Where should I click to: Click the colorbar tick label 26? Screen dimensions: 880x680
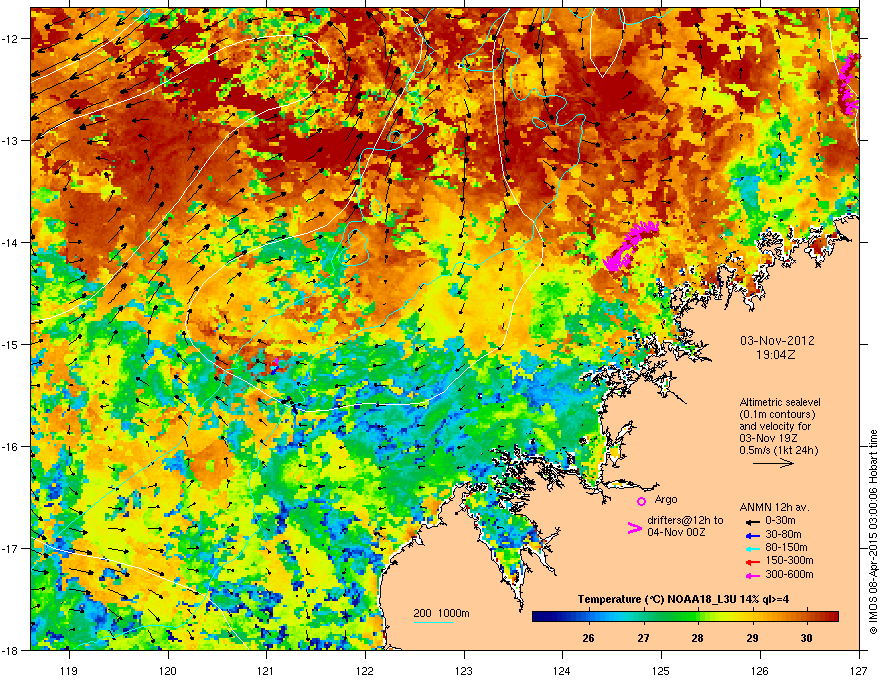[x=588, y=638]
